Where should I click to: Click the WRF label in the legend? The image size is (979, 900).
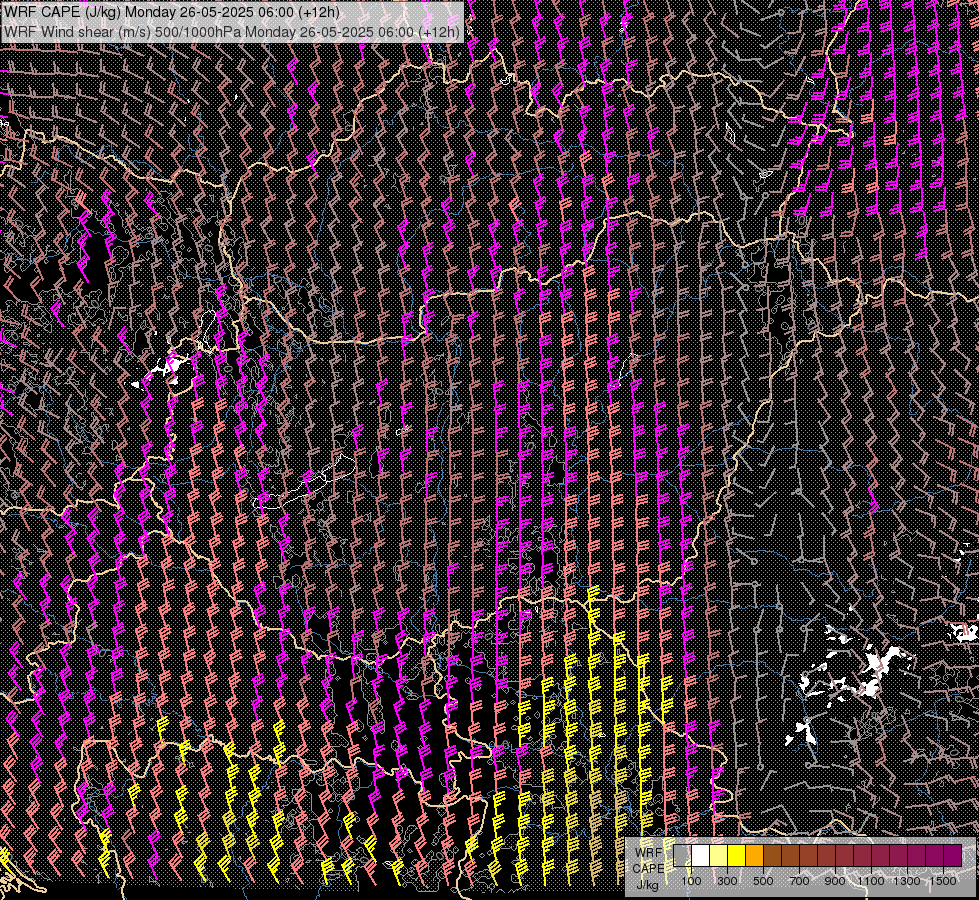coord(649,853)
